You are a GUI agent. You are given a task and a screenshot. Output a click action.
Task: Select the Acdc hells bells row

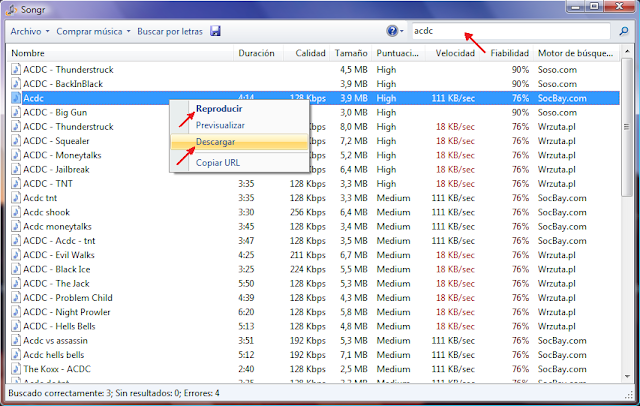313,355
